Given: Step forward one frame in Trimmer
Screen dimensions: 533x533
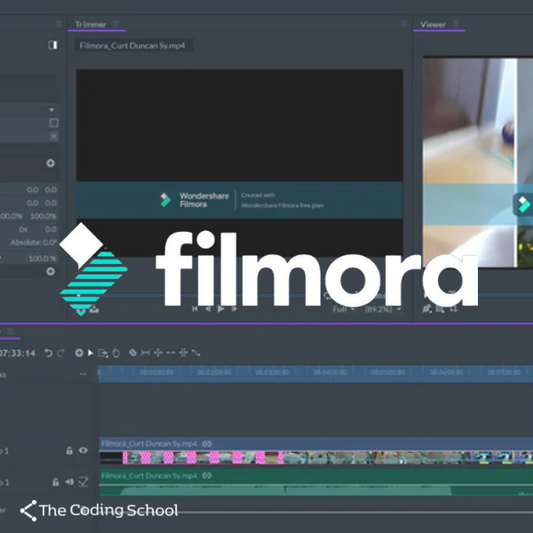Looking at the screenshot, I should click(x=234, y=309).
